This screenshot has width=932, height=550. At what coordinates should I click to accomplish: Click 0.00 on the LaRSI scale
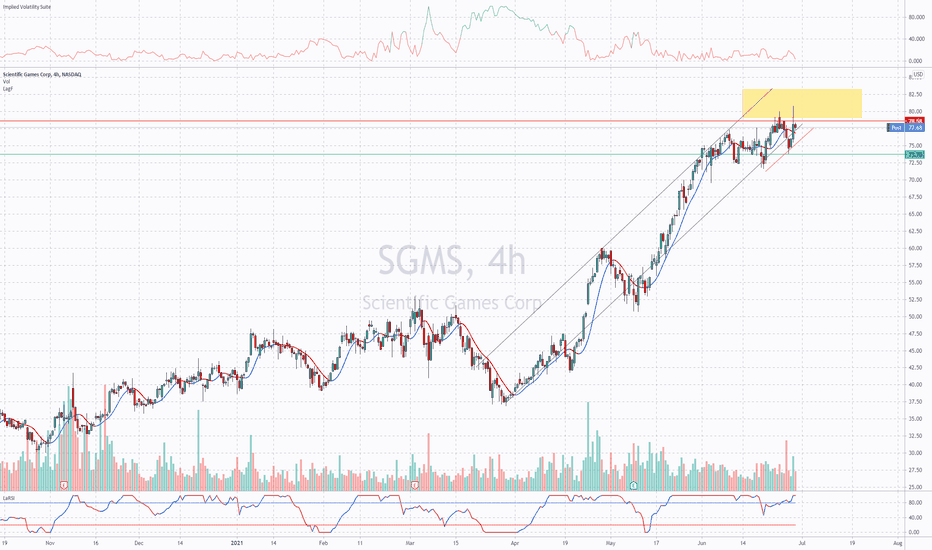915,532
